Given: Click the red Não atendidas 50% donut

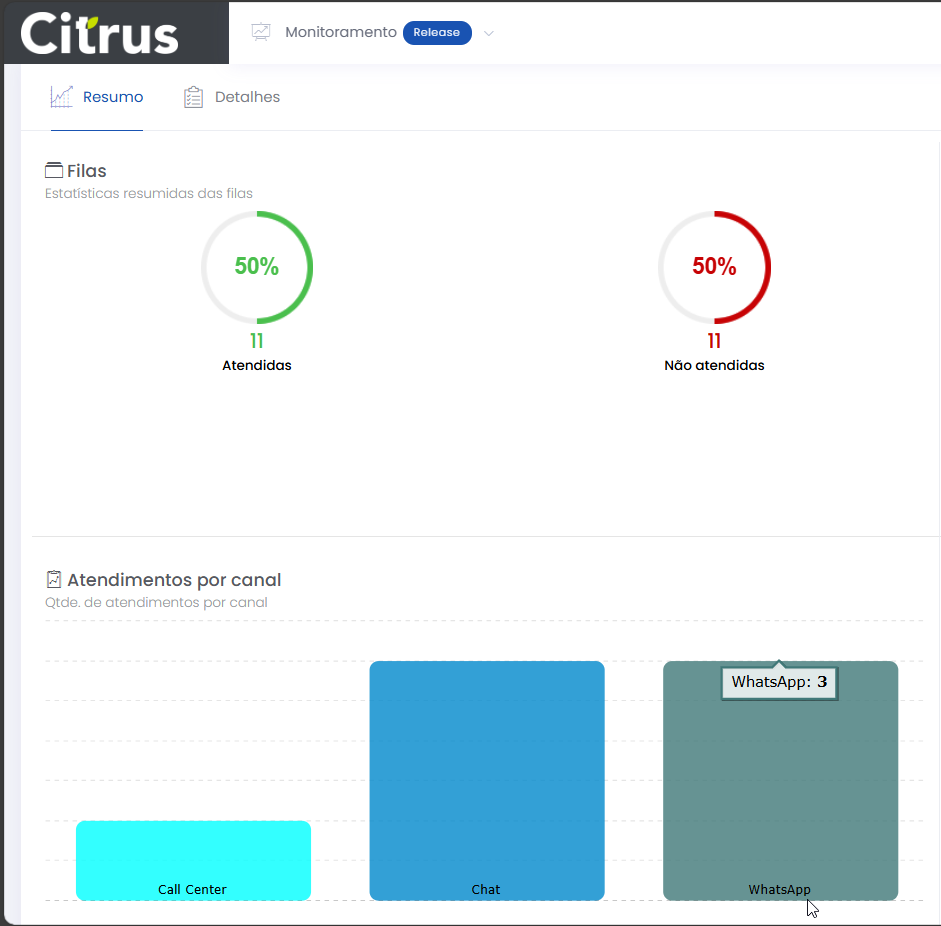Looking at the screenshot, I should pos(714,267).
